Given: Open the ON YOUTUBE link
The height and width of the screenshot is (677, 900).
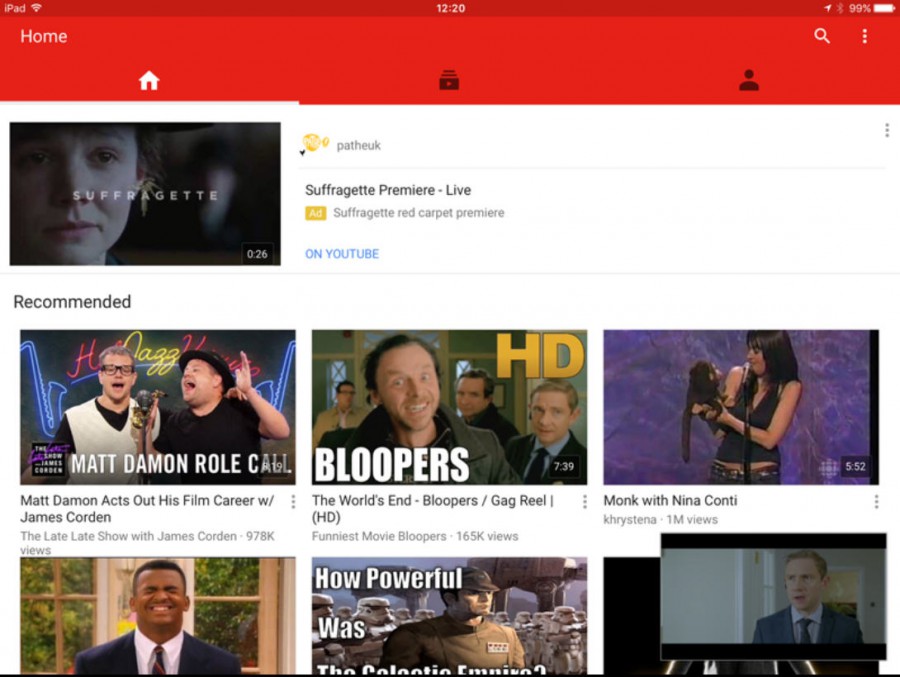Looking at the screenshot, I should tap(342, 253).
